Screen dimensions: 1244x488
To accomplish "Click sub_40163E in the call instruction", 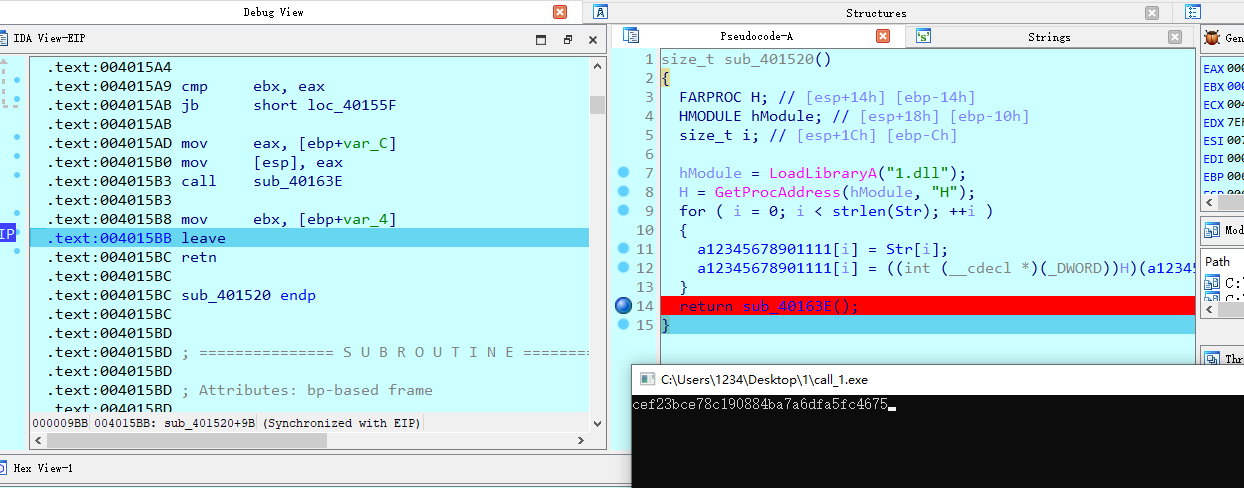I will click(x=298, y=181).
